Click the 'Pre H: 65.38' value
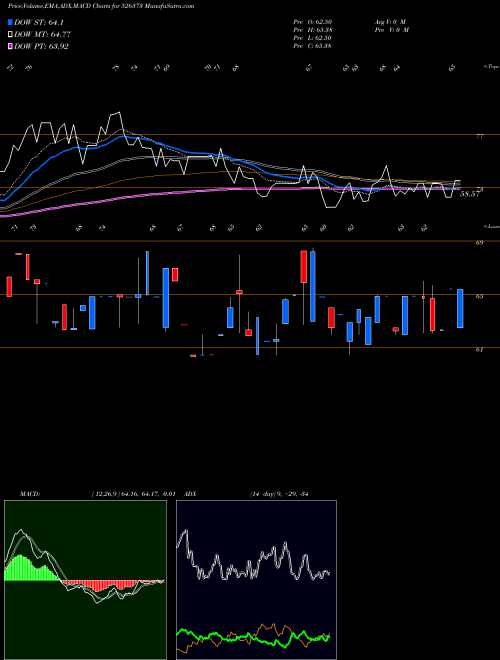 point(313,30)
